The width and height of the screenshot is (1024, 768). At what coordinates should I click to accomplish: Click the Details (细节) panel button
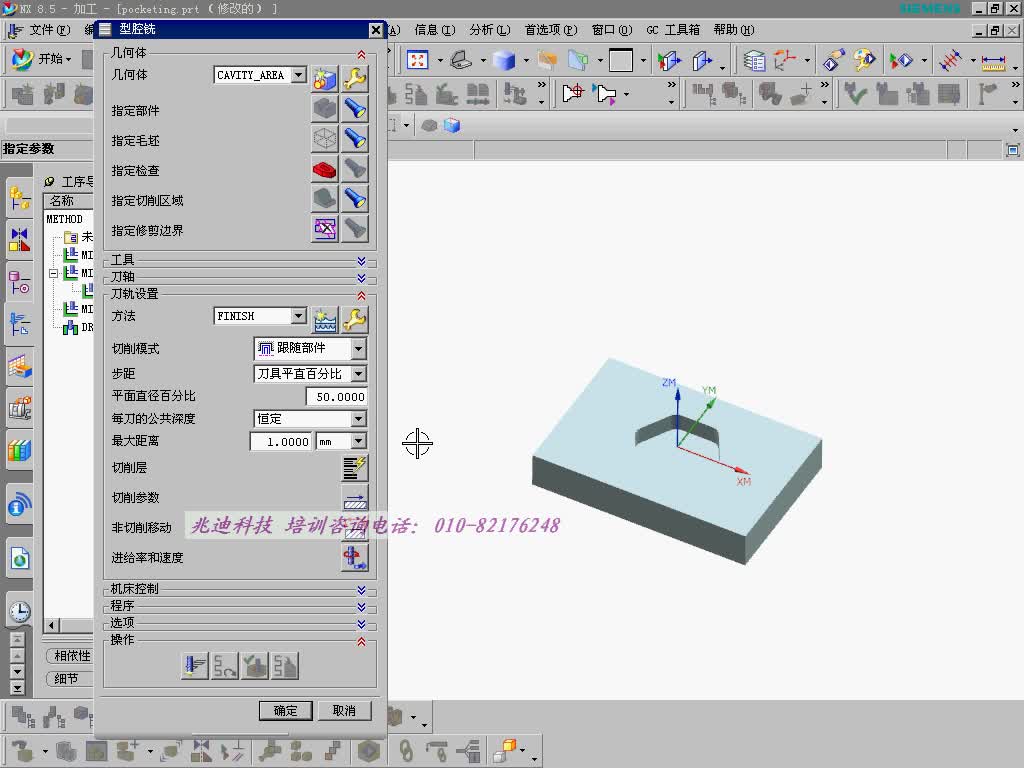click(69, 679)
